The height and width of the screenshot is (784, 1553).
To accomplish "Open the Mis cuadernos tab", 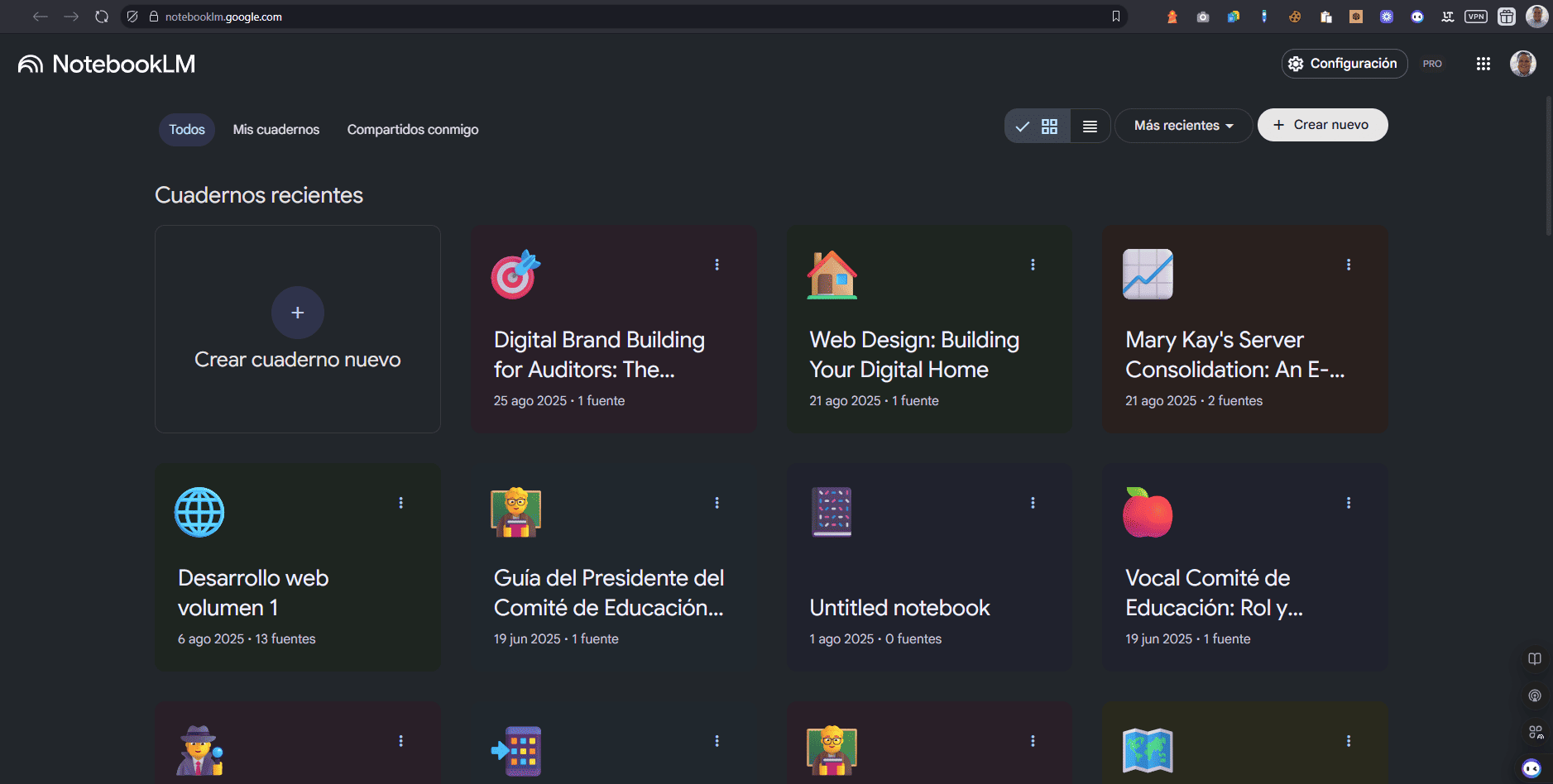I will click(276, 130).
